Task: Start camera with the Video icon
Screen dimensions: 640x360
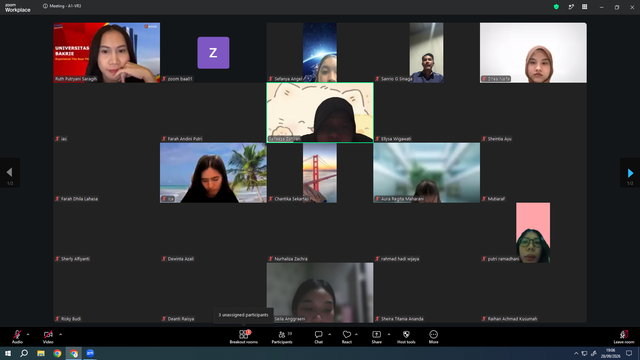Action: tap(48, 336)
